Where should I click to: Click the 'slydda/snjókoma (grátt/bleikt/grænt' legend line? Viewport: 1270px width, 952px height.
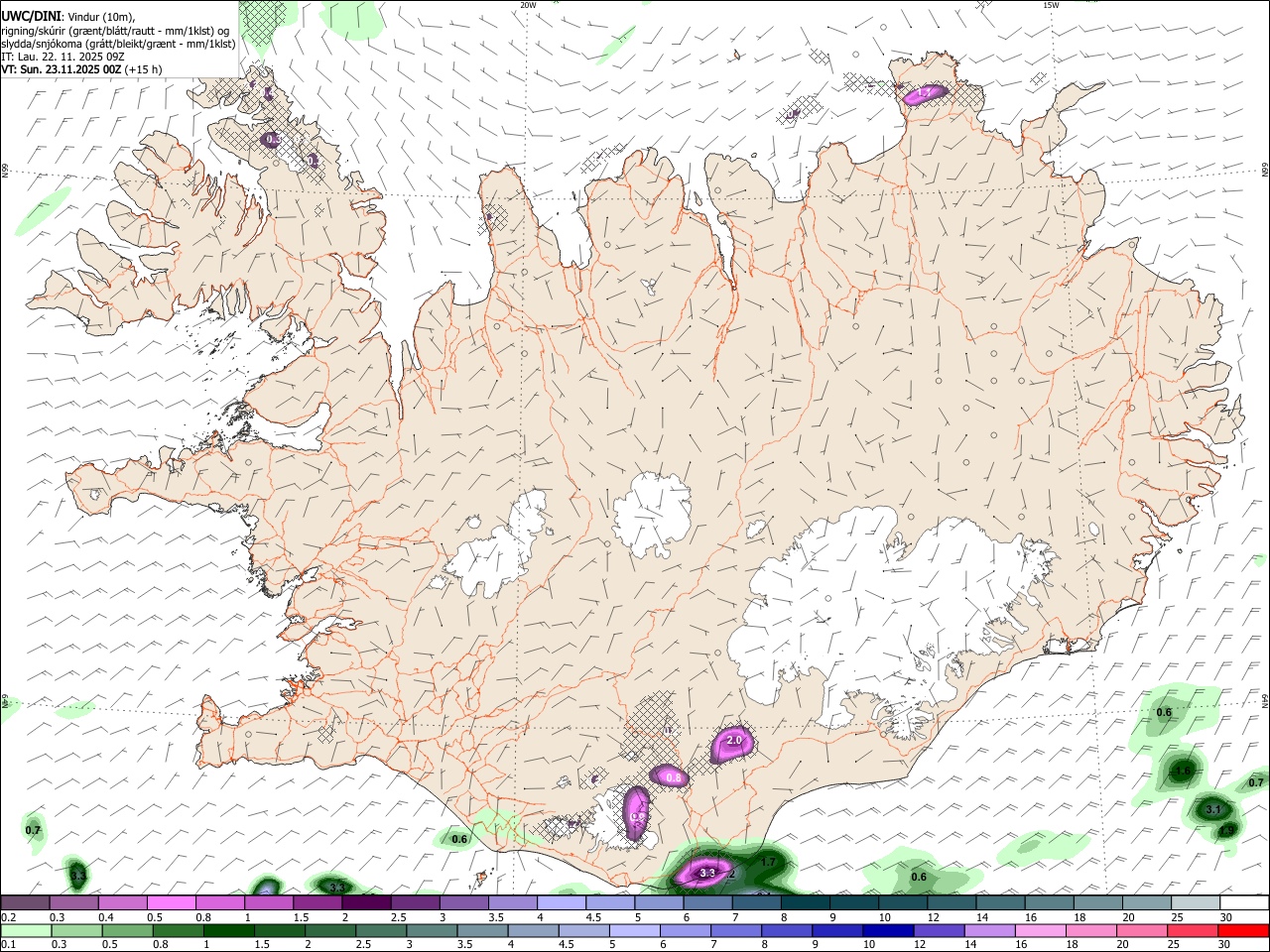coord(118,44)
